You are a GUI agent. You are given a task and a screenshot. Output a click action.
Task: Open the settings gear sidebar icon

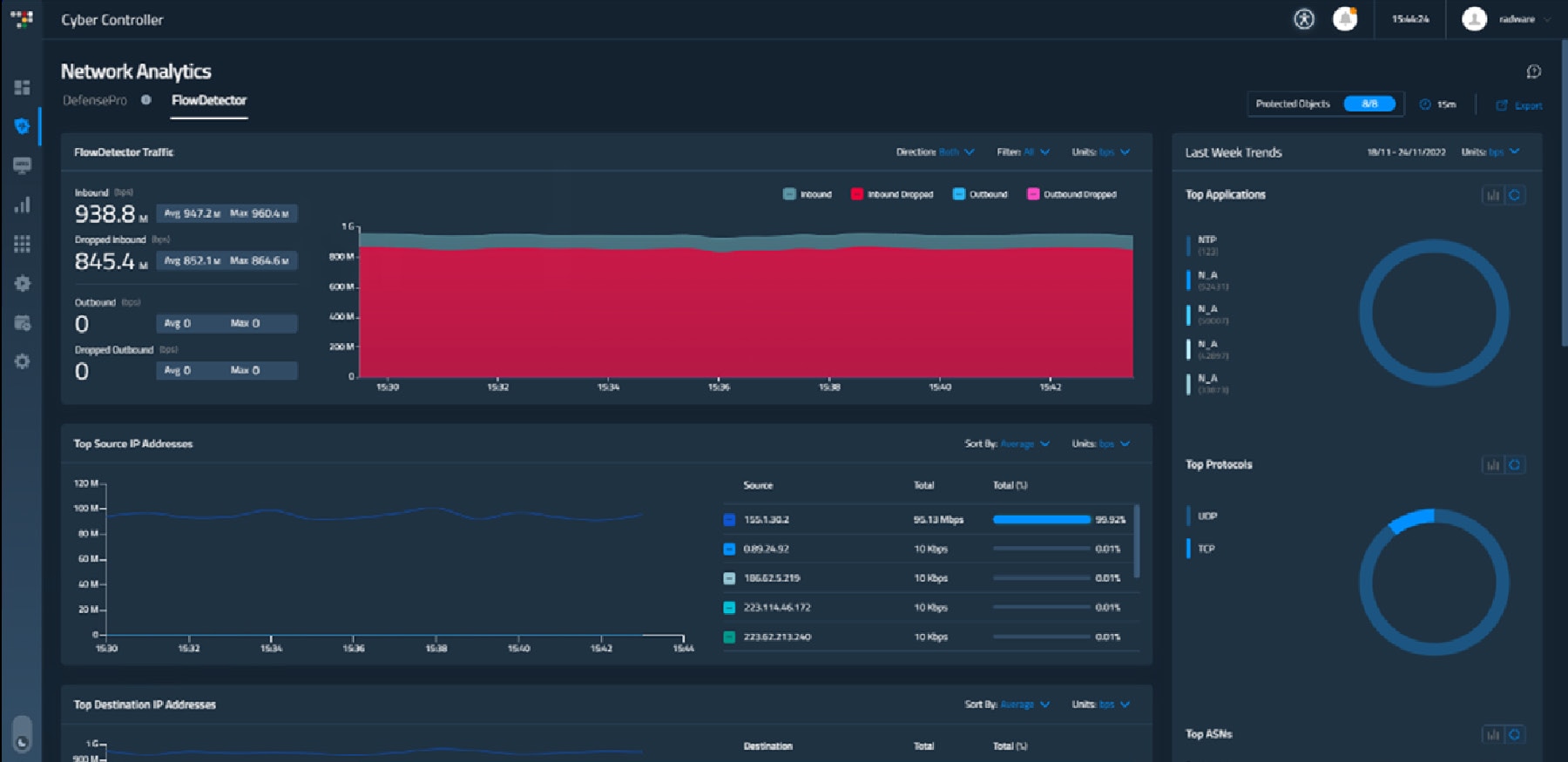coord(22,361)
